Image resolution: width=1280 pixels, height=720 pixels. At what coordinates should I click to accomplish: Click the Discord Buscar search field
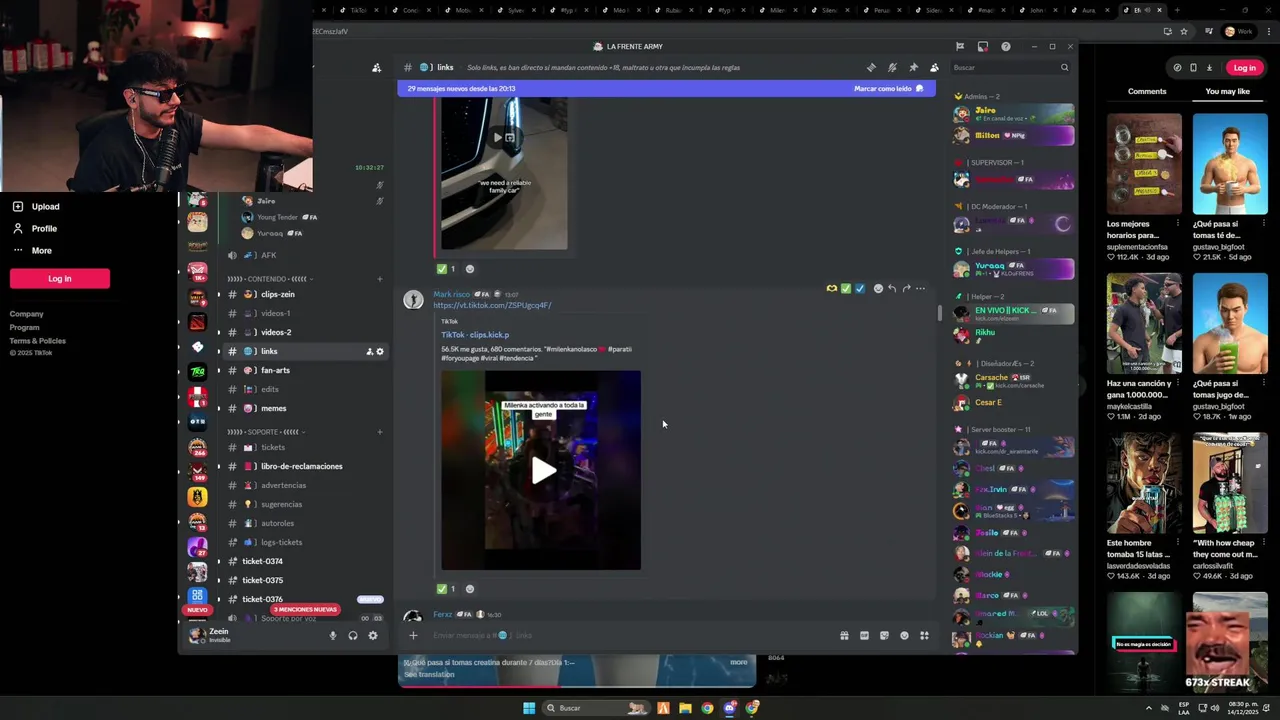coord(1010,67)
